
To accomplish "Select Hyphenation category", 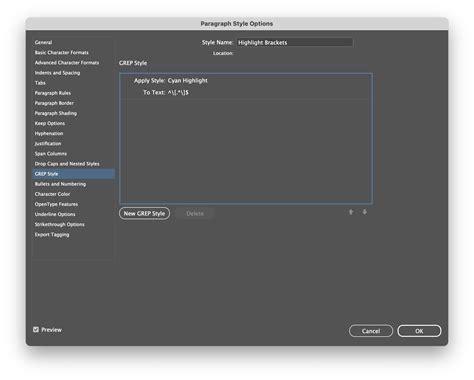I will (x=49, y=133).
